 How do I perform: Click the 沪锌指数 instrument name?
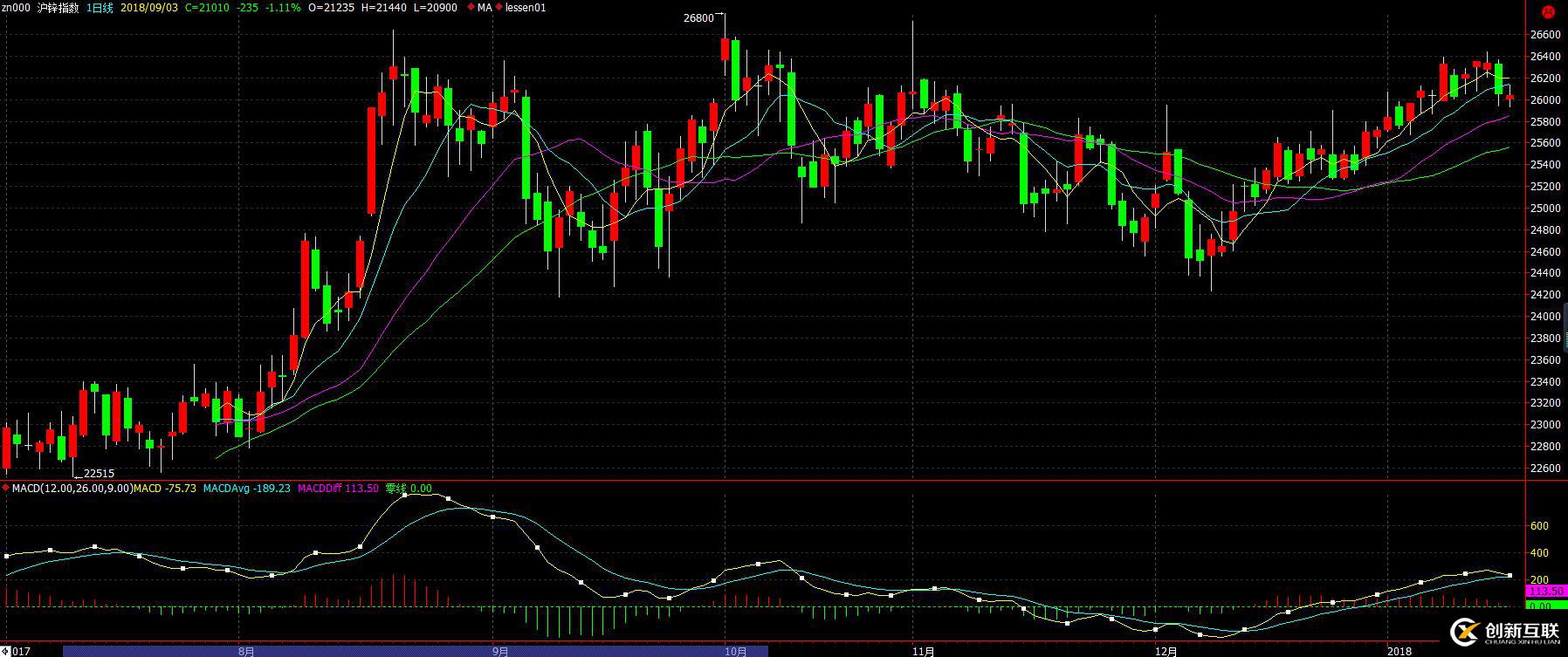coord(58,8)
